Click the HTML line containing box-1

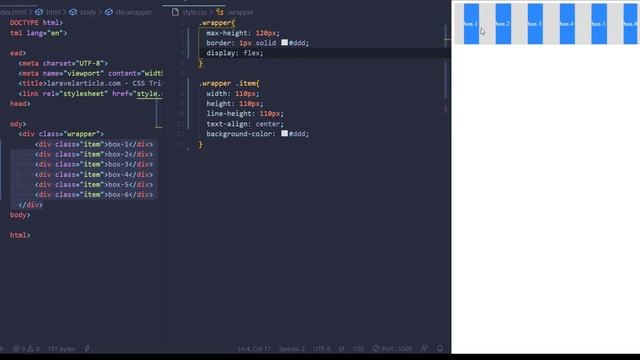click(94, 144)
